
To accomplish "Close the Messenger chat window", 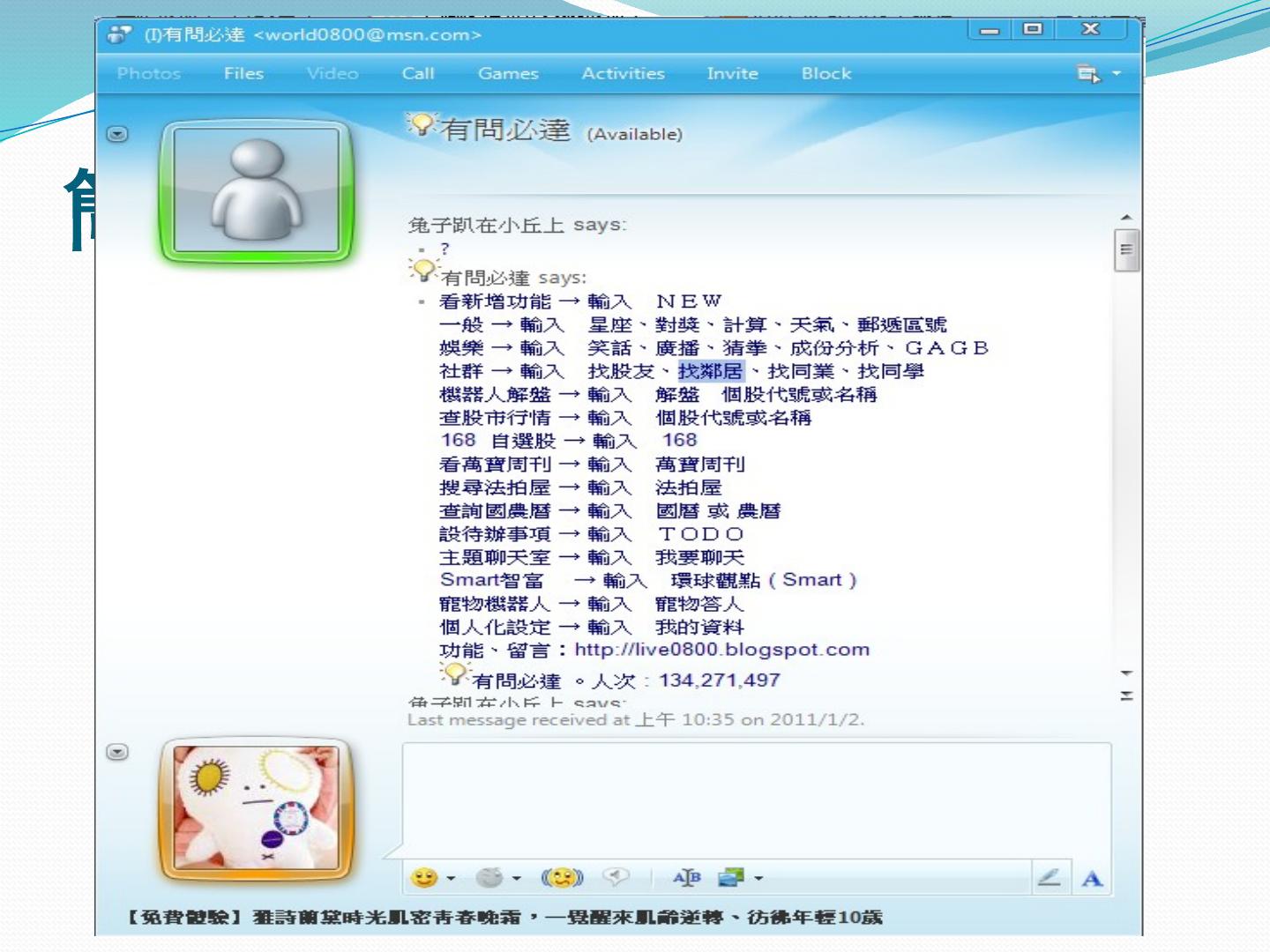I will pyautogui.click(x=1091, y=30).
